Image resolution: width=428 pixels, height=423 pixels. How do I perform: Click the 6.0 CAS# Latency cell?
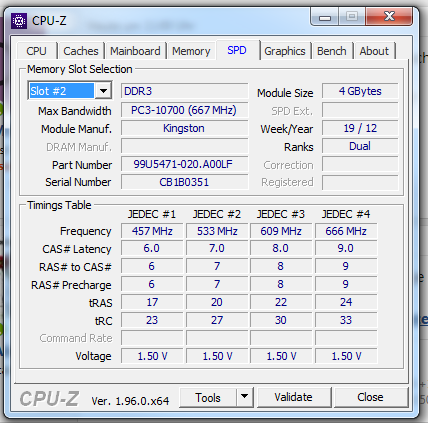click(x=152, y=248)
